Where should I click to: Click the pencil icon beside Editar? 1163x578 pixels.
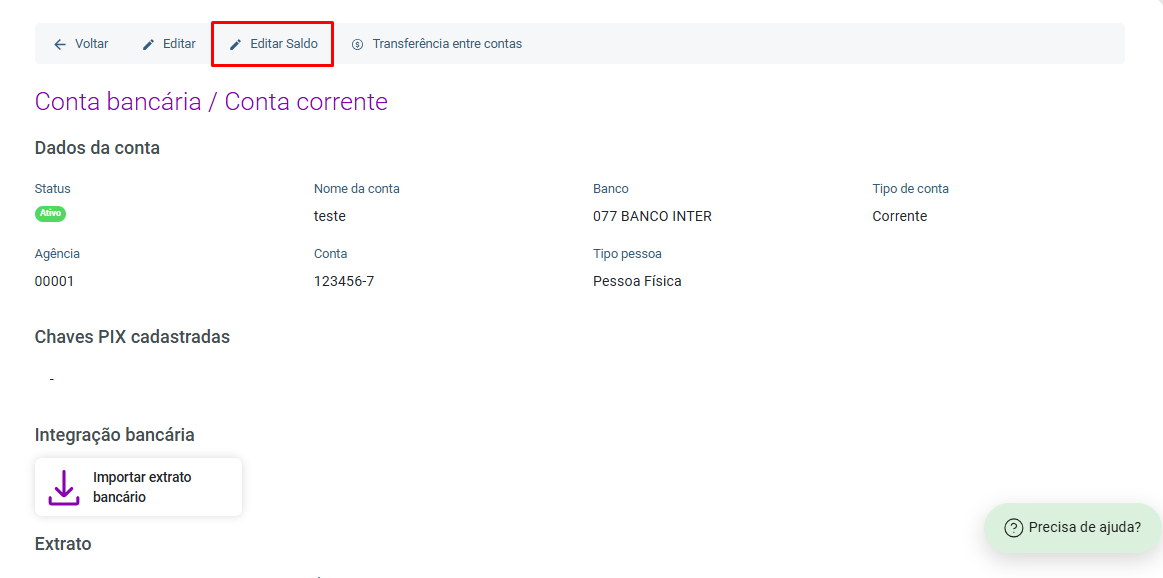coord(148,45)
